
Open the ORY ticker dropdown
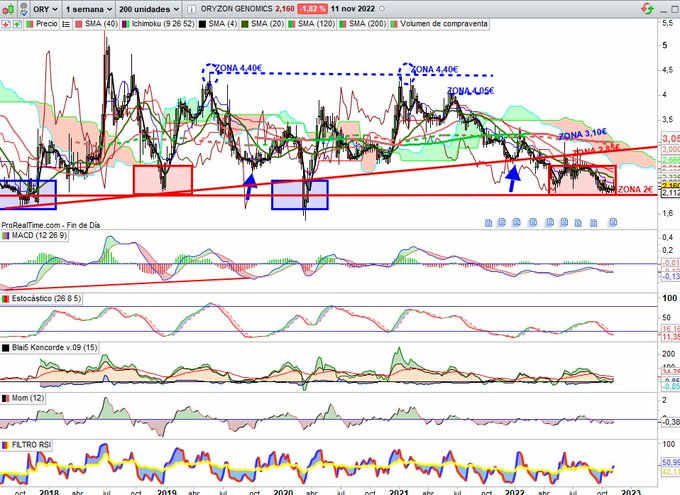[46, 9]
